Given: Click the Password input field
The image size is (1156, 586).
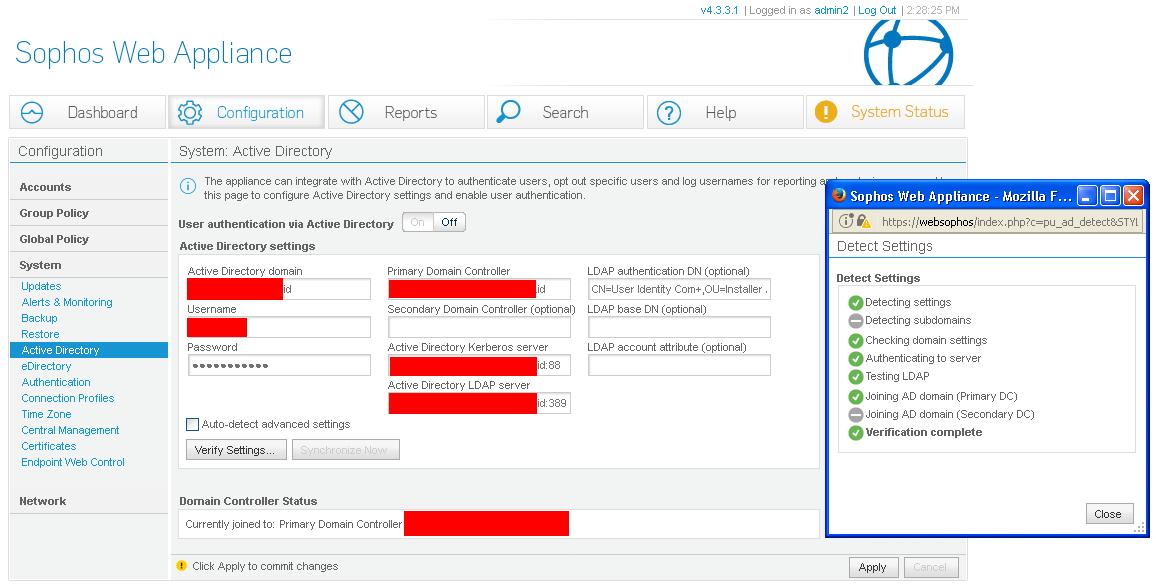Looking at the screenshot, I should coord(279,366).
